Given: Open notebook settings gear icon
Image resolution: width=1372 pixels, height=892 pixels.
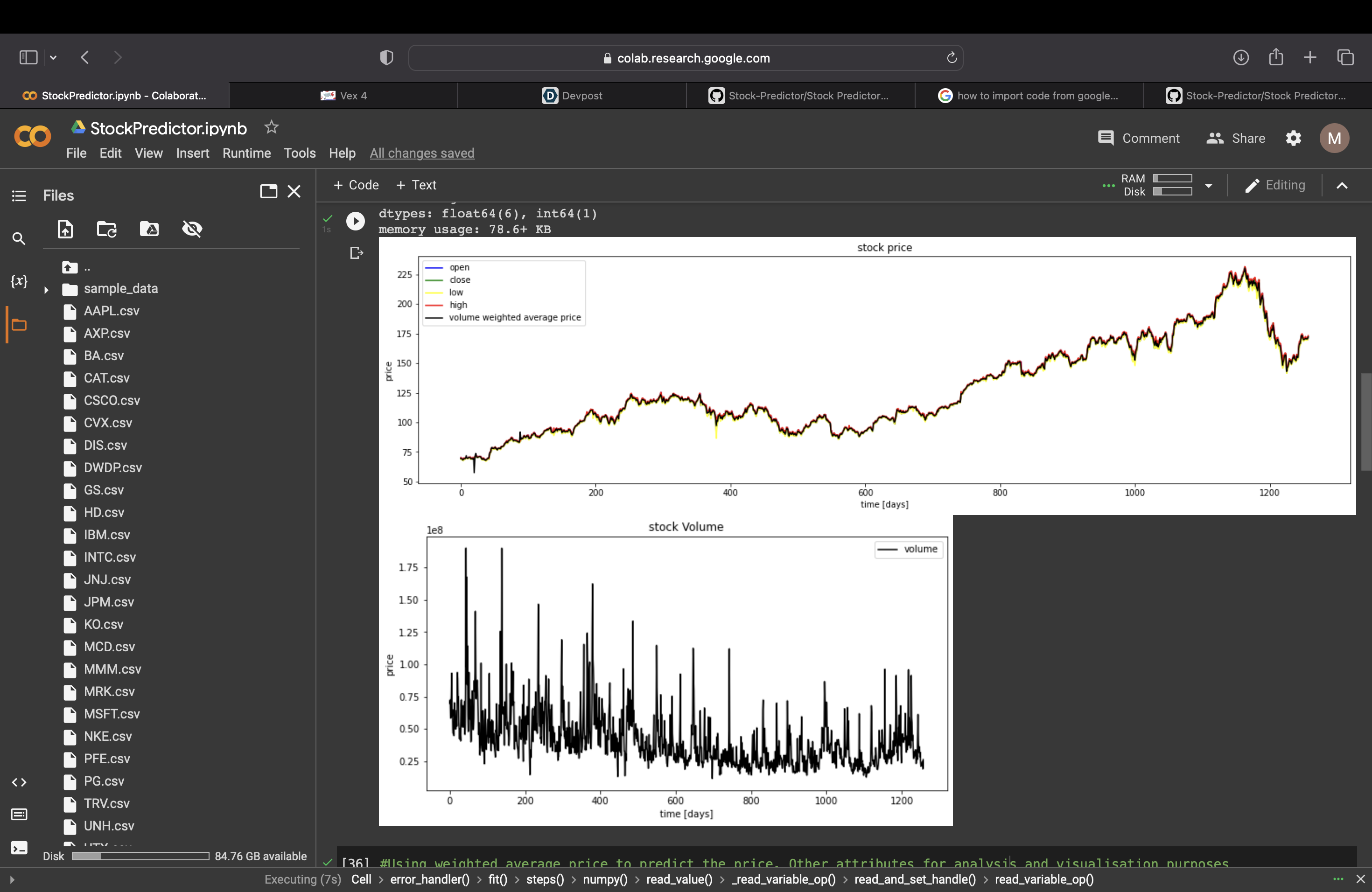Looking at the screenshot, I should 1293,138.
